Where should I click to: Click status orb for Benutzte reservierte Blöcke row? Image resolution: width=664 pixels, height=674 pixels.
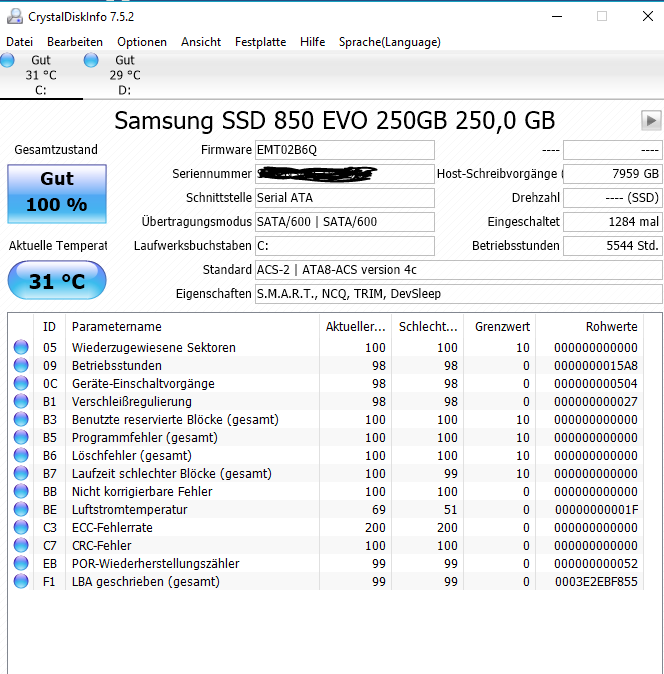[21, 419]
